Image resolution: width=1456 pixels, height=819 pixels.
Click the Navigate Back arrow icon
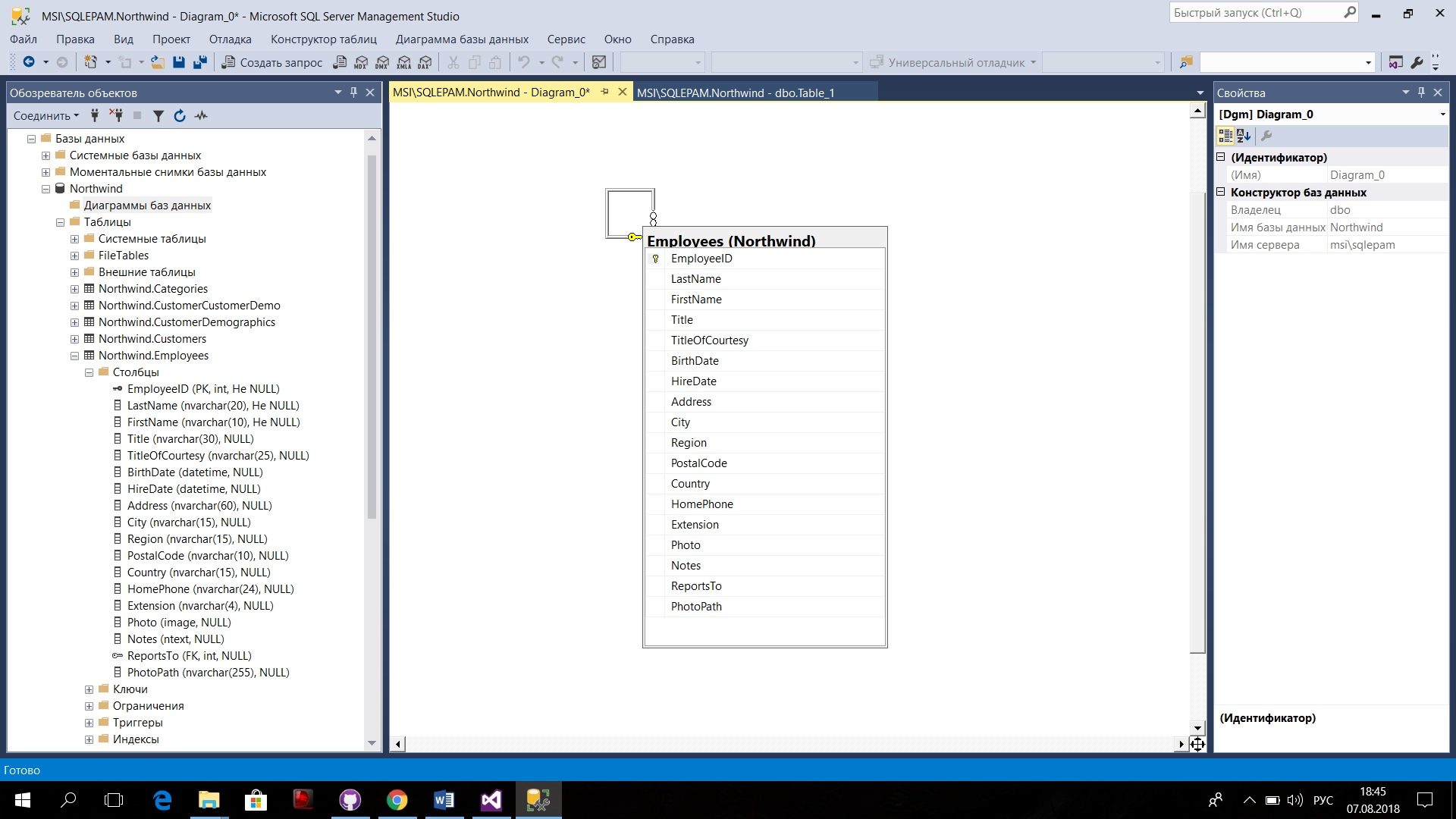[x=29, y=62]
